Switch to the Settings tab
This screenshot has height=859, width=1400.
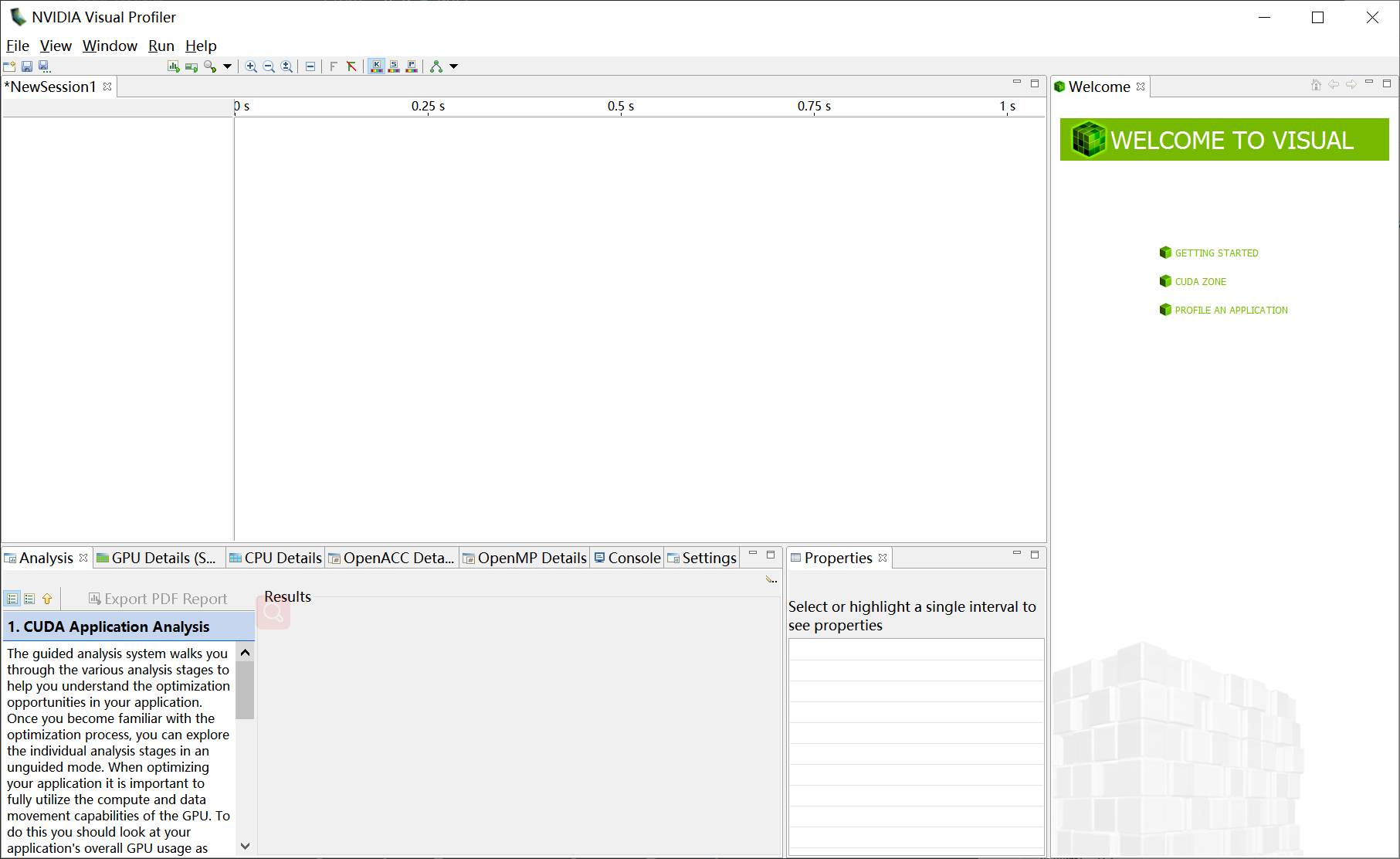(x=702, y=558)
